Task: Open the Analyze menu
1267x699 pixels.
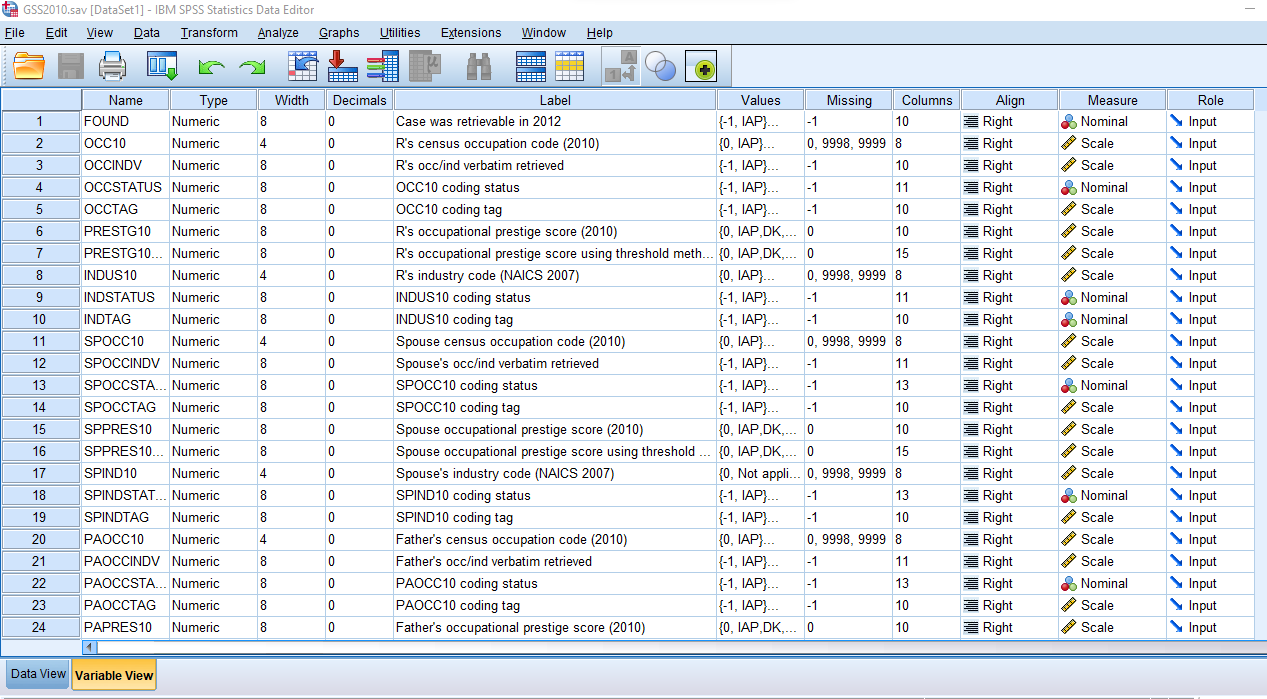Action: [x=278, y=32]
